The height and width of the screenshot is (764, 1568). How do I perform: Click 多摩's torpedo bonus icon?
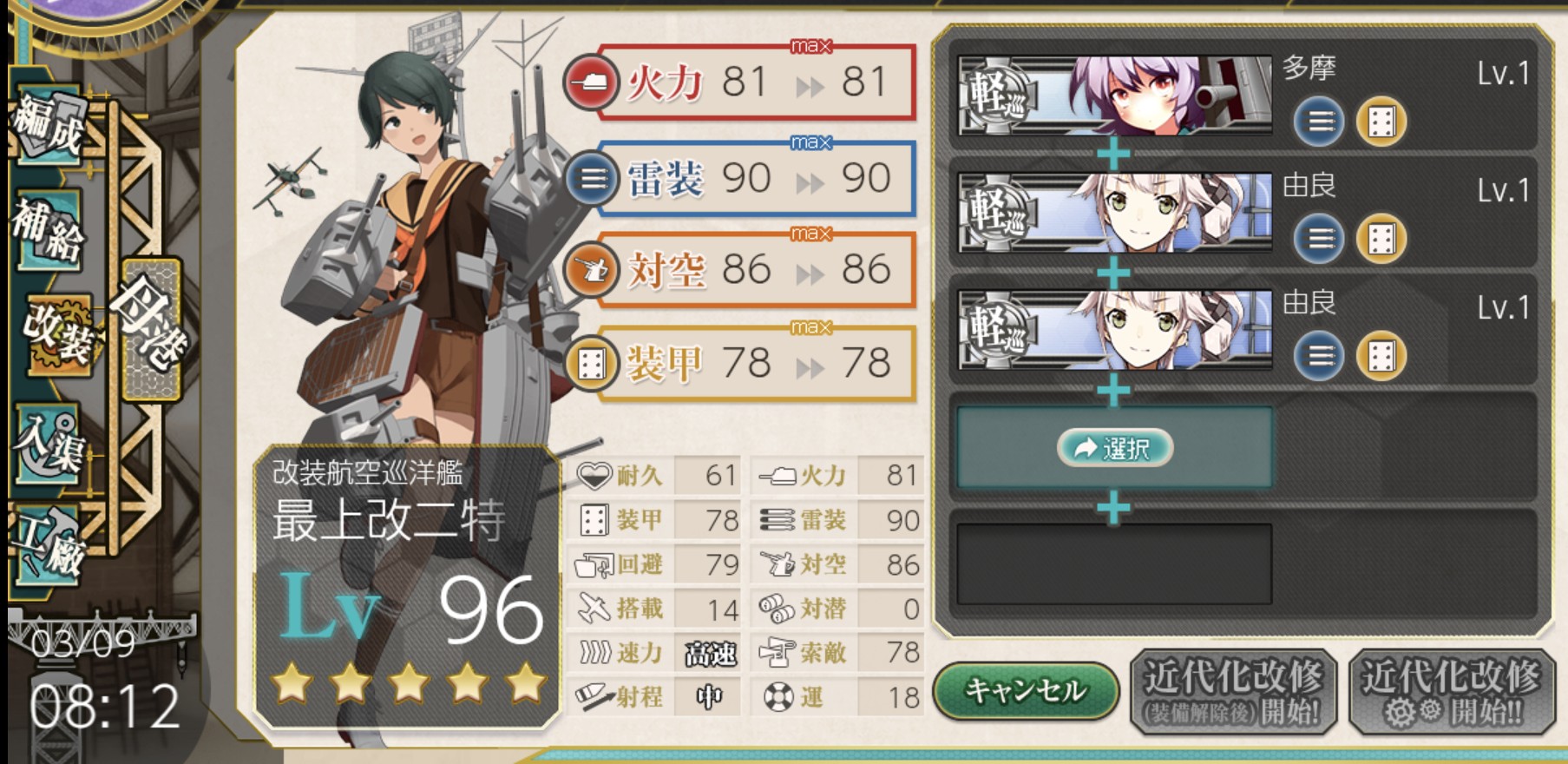pos(1319,122)
